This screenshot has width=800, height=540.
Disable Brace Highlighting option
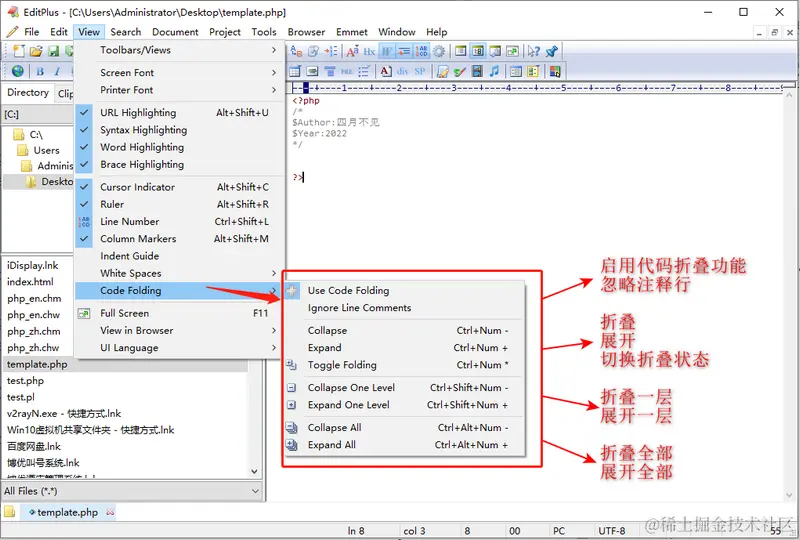(179, 164)
